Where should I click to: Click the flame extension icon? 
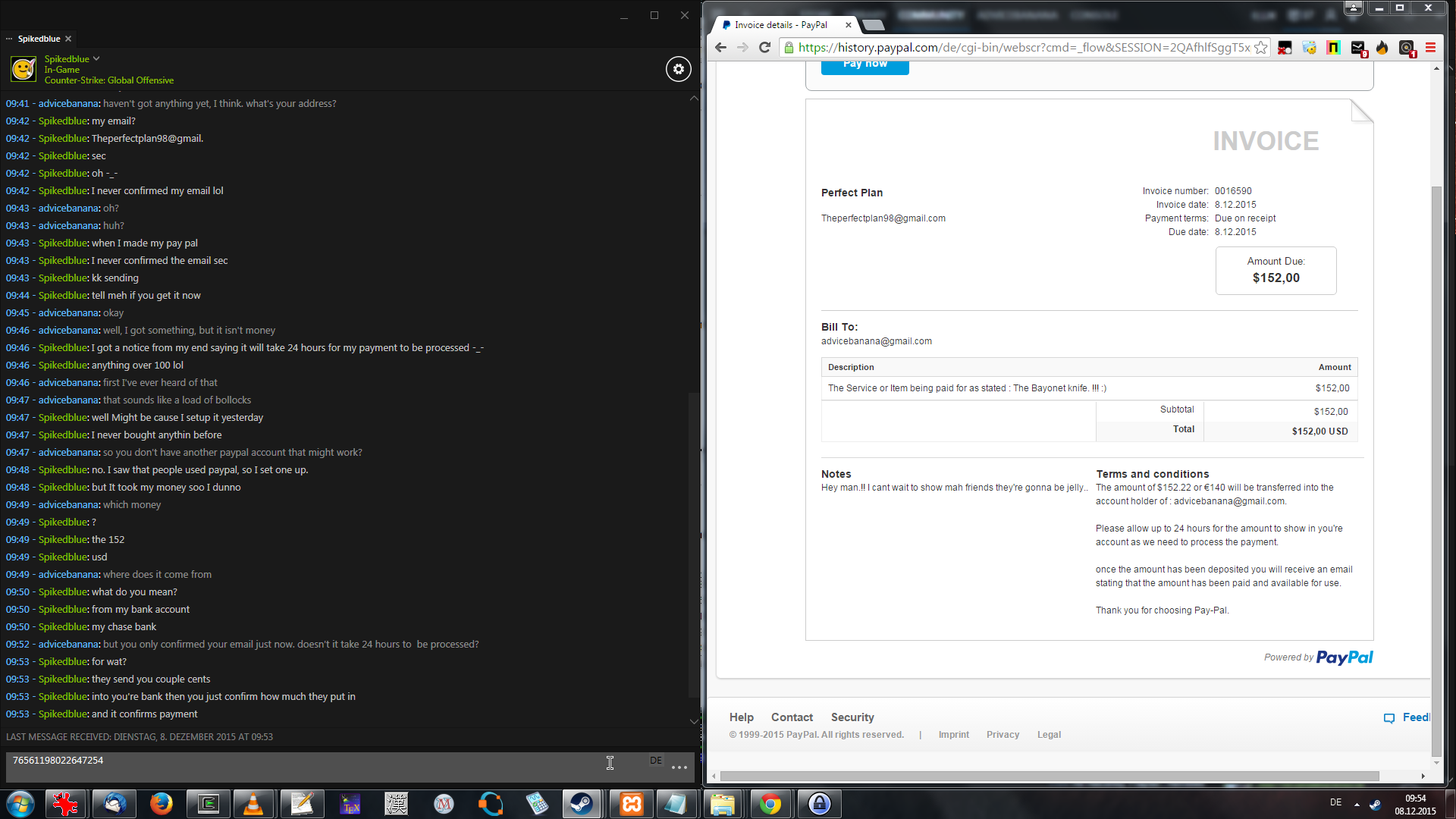1382,47
